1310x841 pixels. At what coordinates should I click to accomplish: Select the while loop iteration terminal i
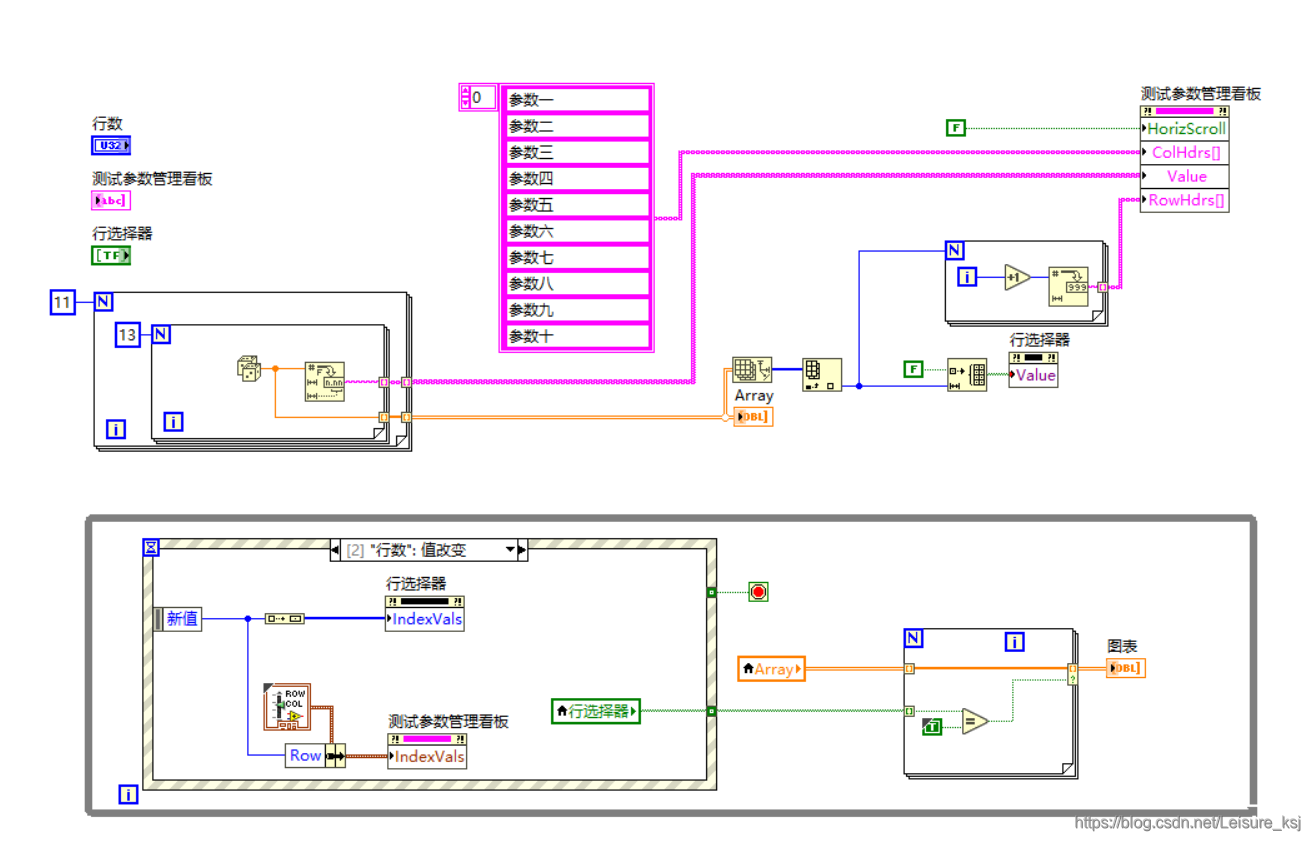tap(129, 795)
